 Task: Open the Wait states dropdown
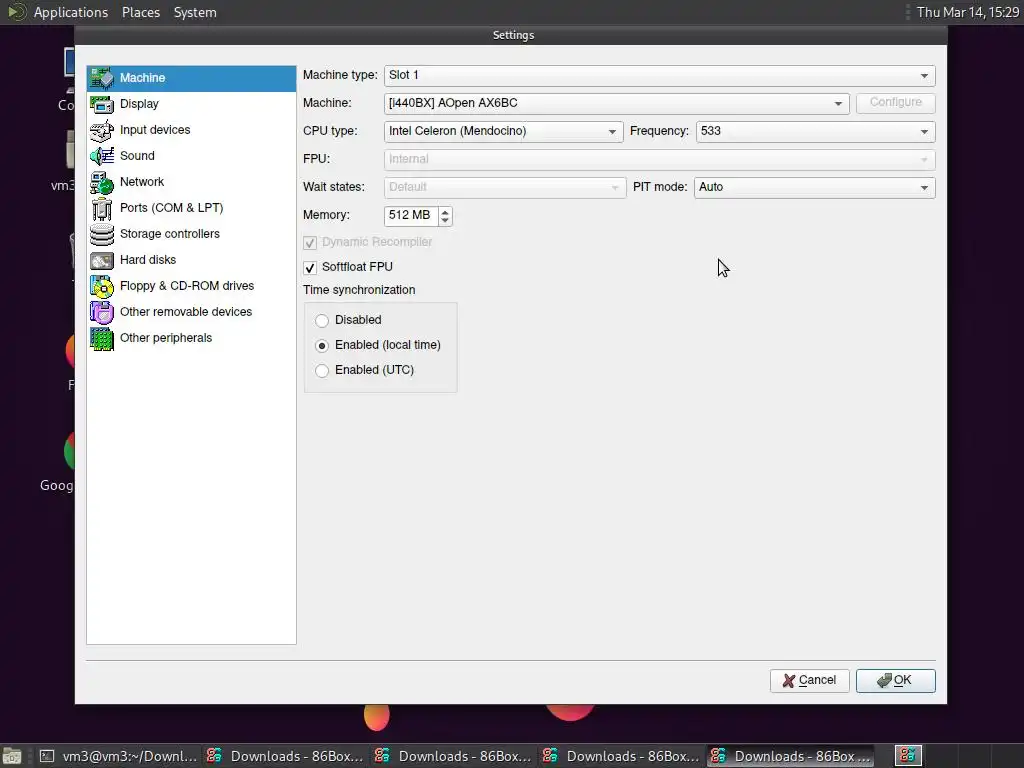505,187
